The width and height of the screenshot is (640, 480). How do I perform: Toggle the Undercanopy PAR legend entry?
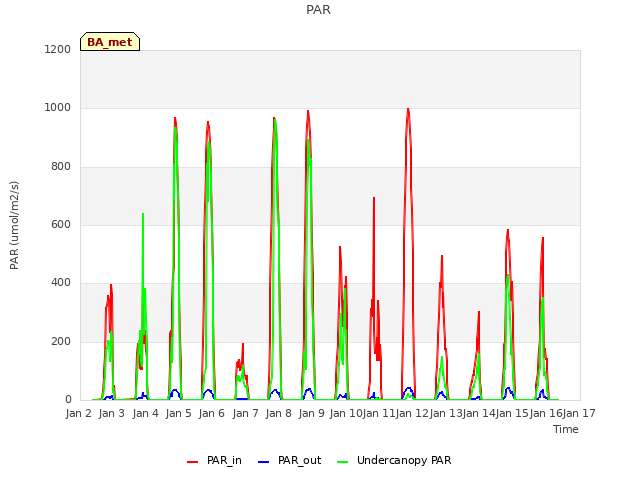click(x=394, y=460)
